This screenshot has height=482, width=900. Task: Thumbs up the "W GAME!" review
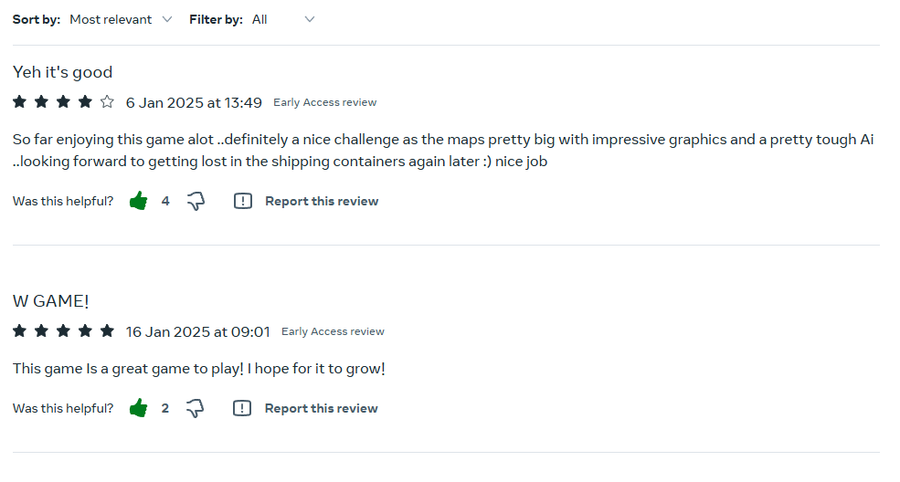click(x=138, y=408)
